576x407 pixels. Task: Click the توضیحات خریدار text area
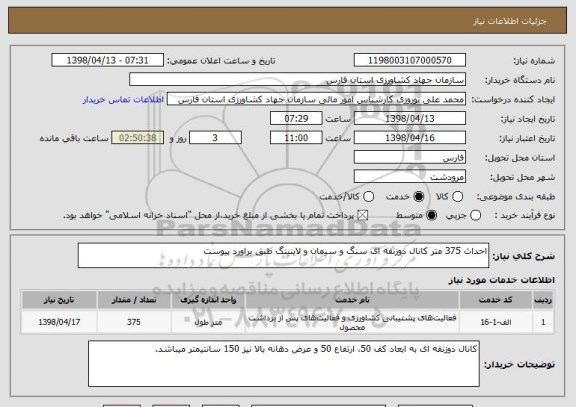coord(284,364)
